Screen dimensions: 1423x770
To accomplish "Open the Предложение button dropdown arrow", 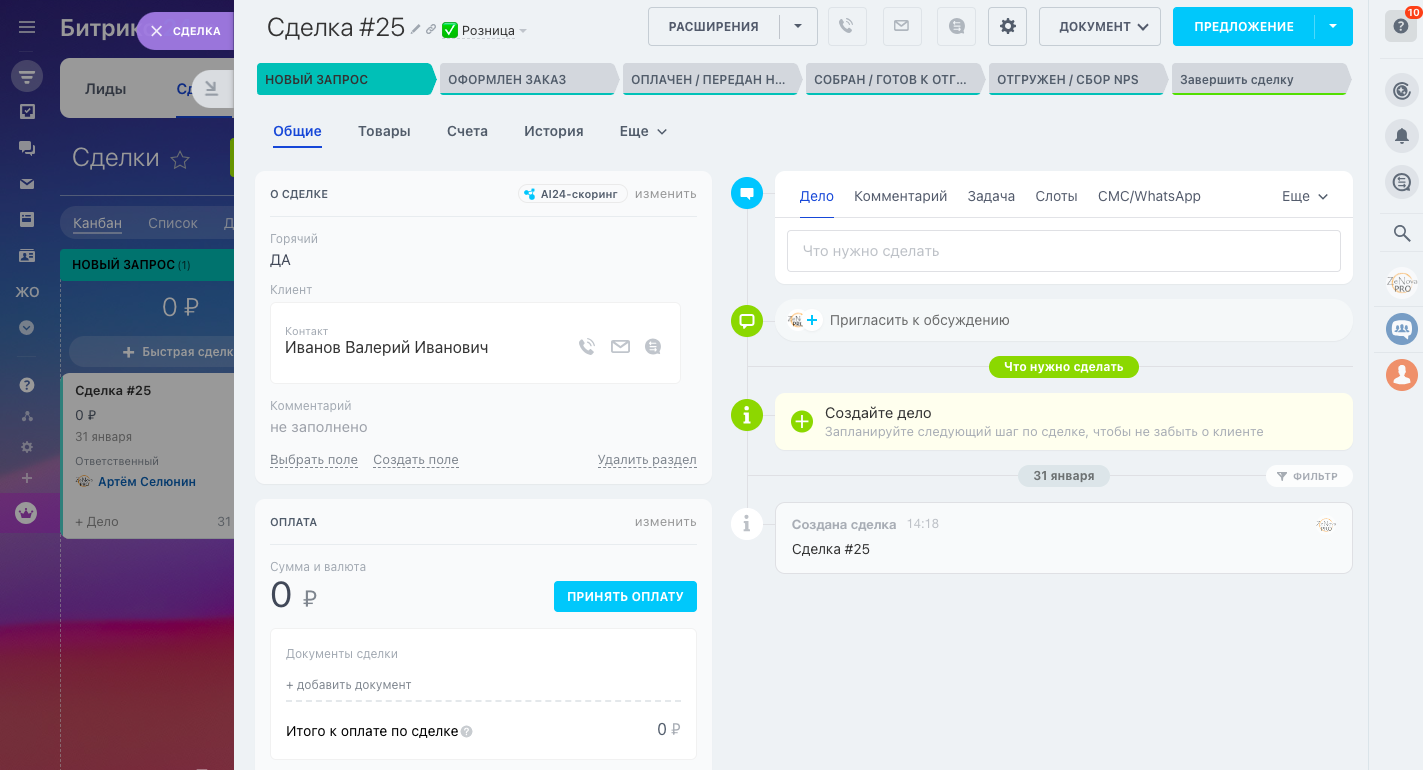I will tap(1333, 27).
